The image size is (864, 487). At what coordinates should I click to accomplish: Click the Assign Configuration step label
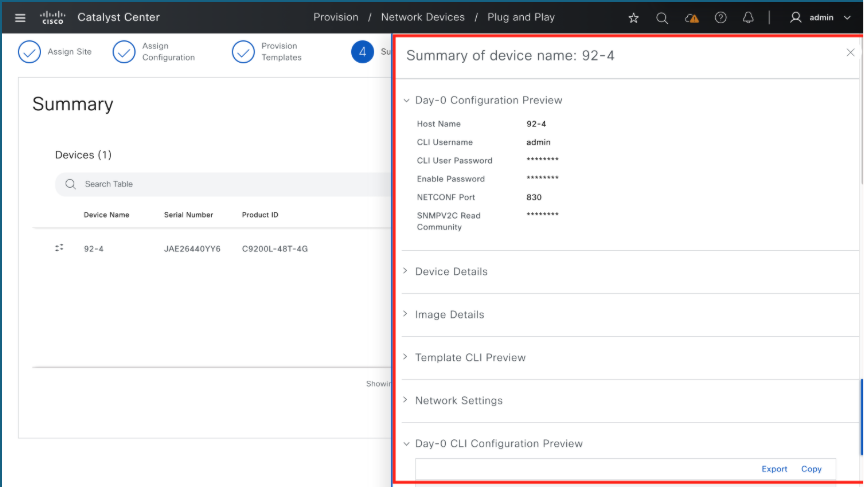click(x=169, y=52)
